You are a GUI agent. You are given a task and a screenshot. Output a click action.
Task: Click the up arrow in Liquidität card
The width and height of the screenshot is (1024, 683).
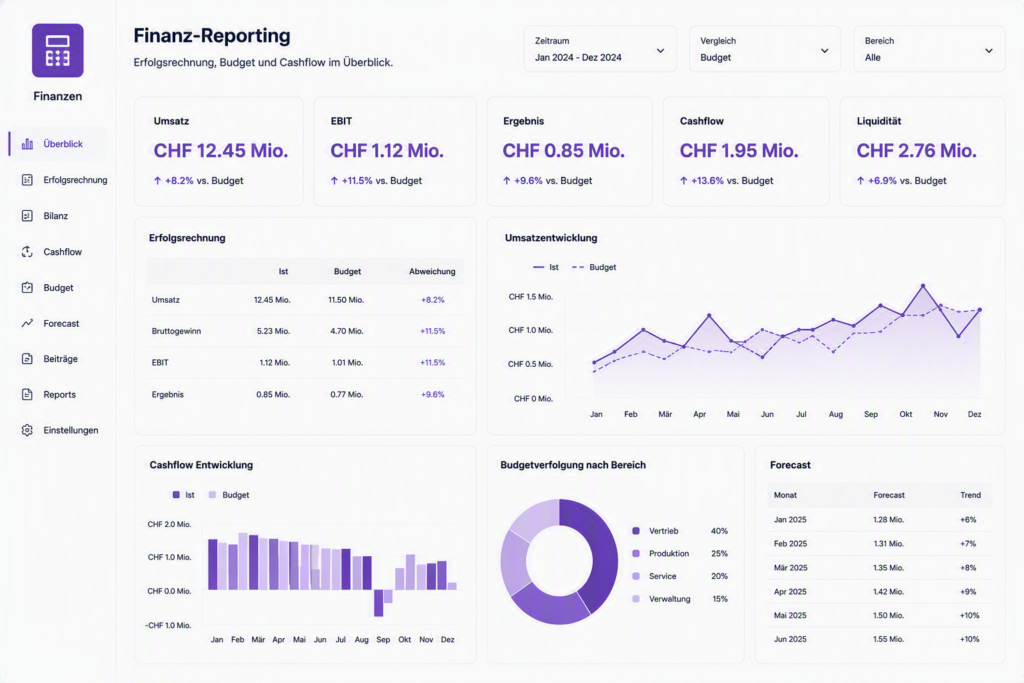861,181
